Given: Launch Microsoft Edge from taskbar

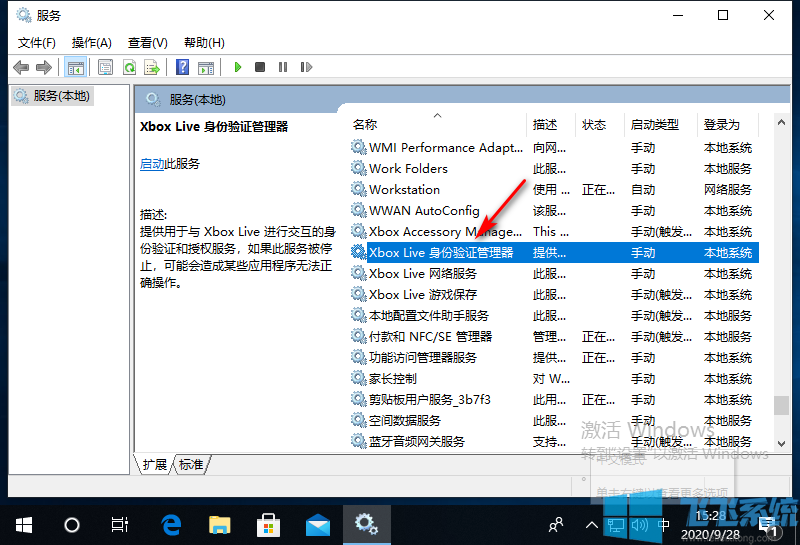Looking at the screenshot, I should 171,525.
